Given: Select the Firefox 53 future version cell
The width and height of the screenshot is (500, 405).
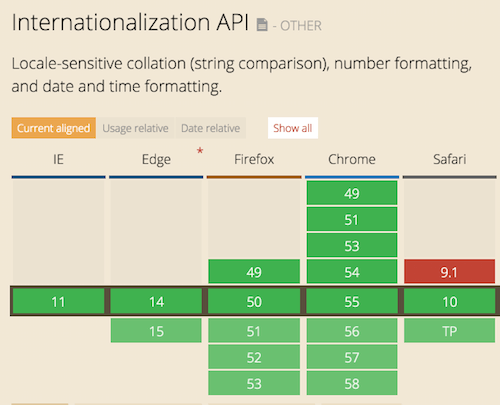Looking at the screenshot, I should pos(254,383).
